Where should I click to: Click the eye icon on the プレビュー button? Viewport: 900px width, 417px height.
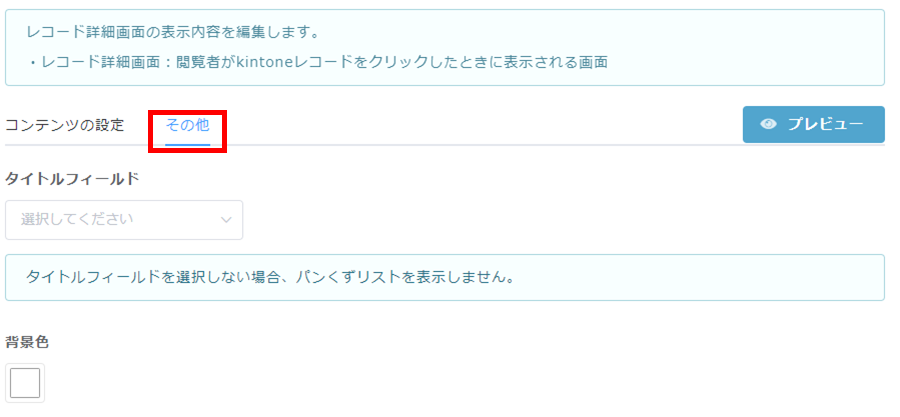pyautogui.click(x=768, y=124)
